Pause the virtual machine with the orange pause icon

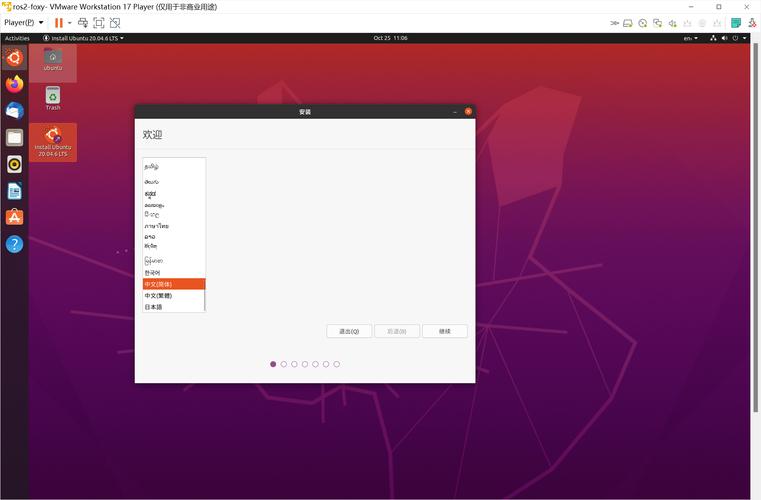click(x=59, y=23)
